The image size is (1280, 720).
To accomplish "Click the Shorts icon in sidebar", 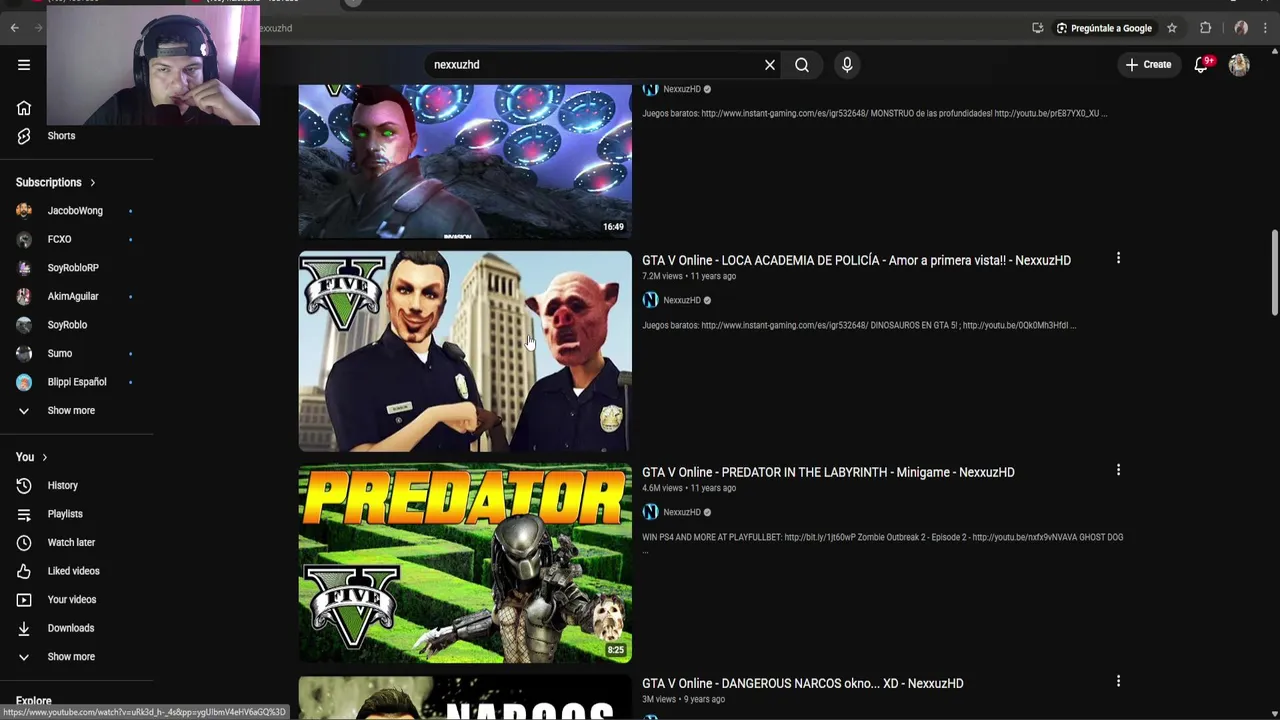I will coord(24,136).
